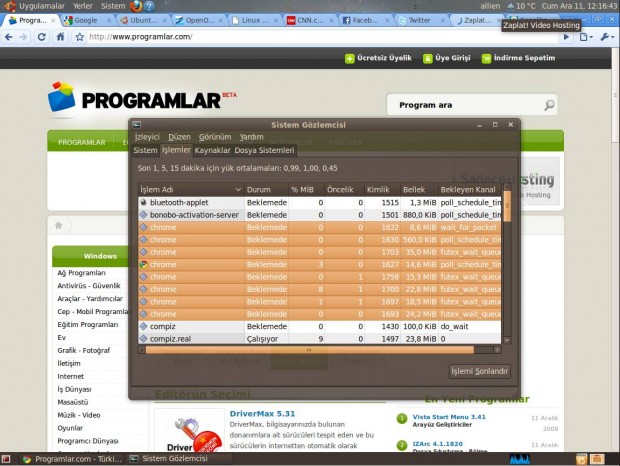620x466 pixels.
Task: Switch to the CNN browser tab
Action: (x=310, y=20)
